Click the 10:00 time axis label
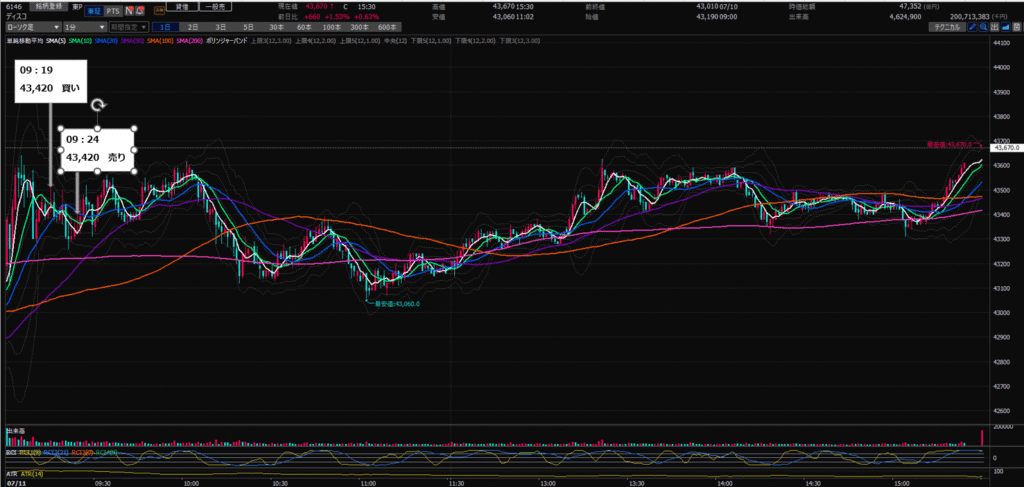Image resolution: width=1024 pixels, height=487 pixels. [191, 483]
